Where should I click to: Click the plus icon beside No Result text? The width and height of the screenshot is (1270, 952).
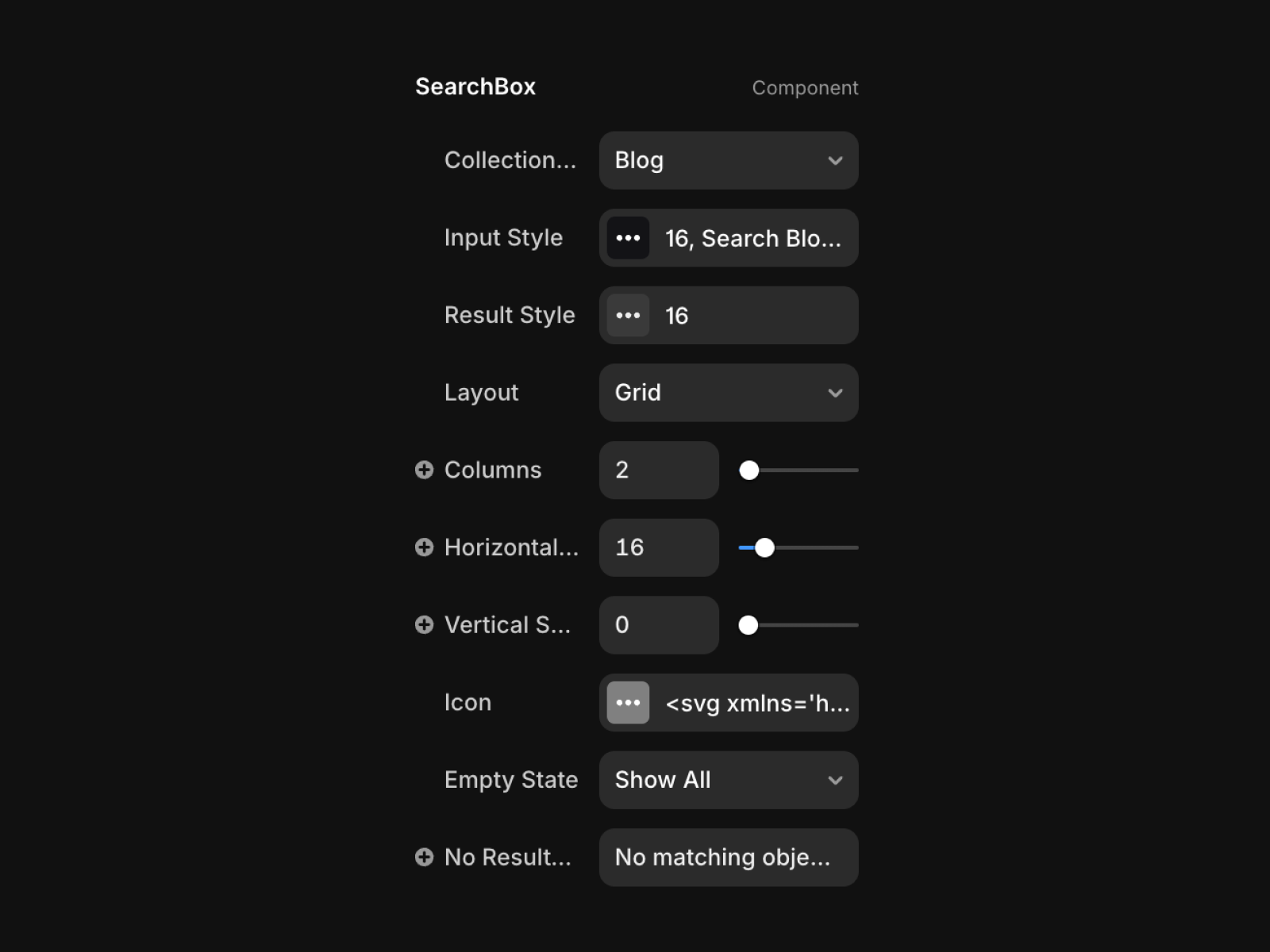tap(425, 857)
